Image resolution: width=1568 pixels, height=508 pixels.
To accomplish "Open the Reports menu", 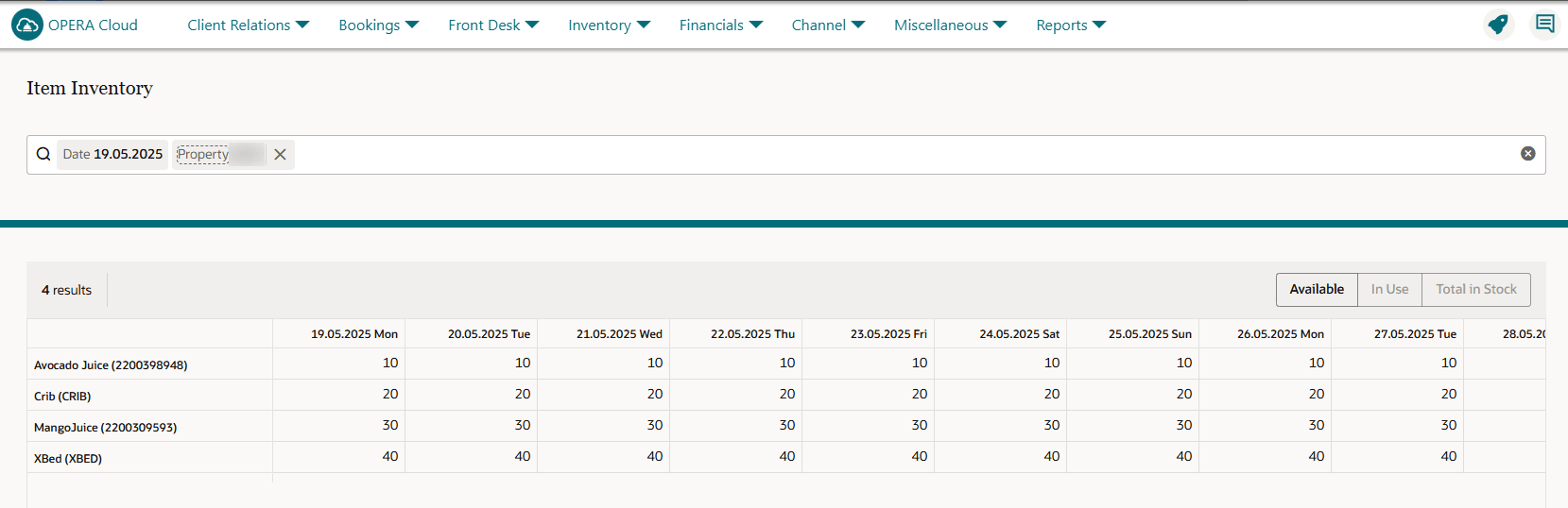I will click(x=1070, y=25).
